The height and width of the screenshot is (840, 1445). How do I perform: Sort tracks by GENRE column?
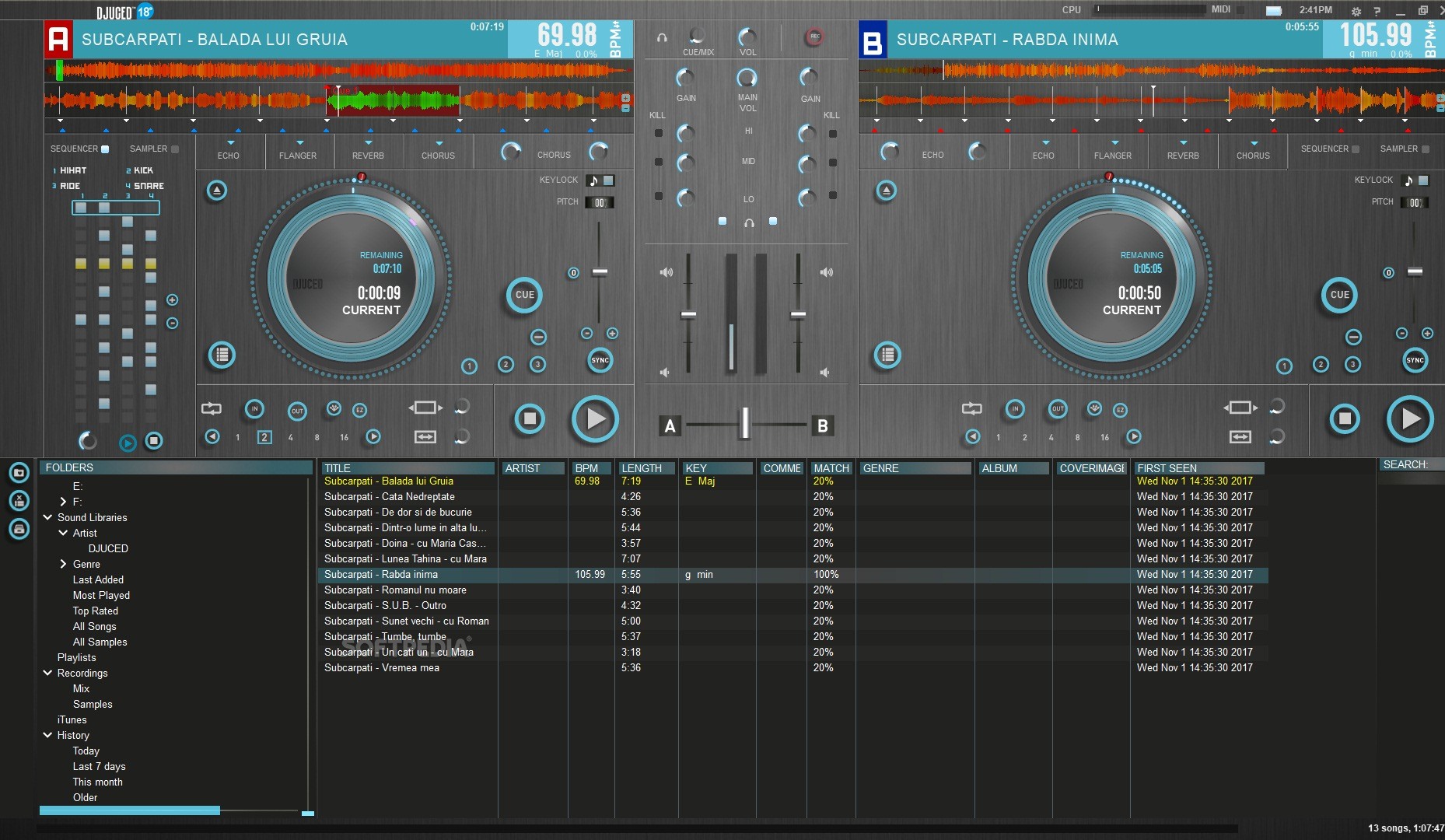pos(916,468)
